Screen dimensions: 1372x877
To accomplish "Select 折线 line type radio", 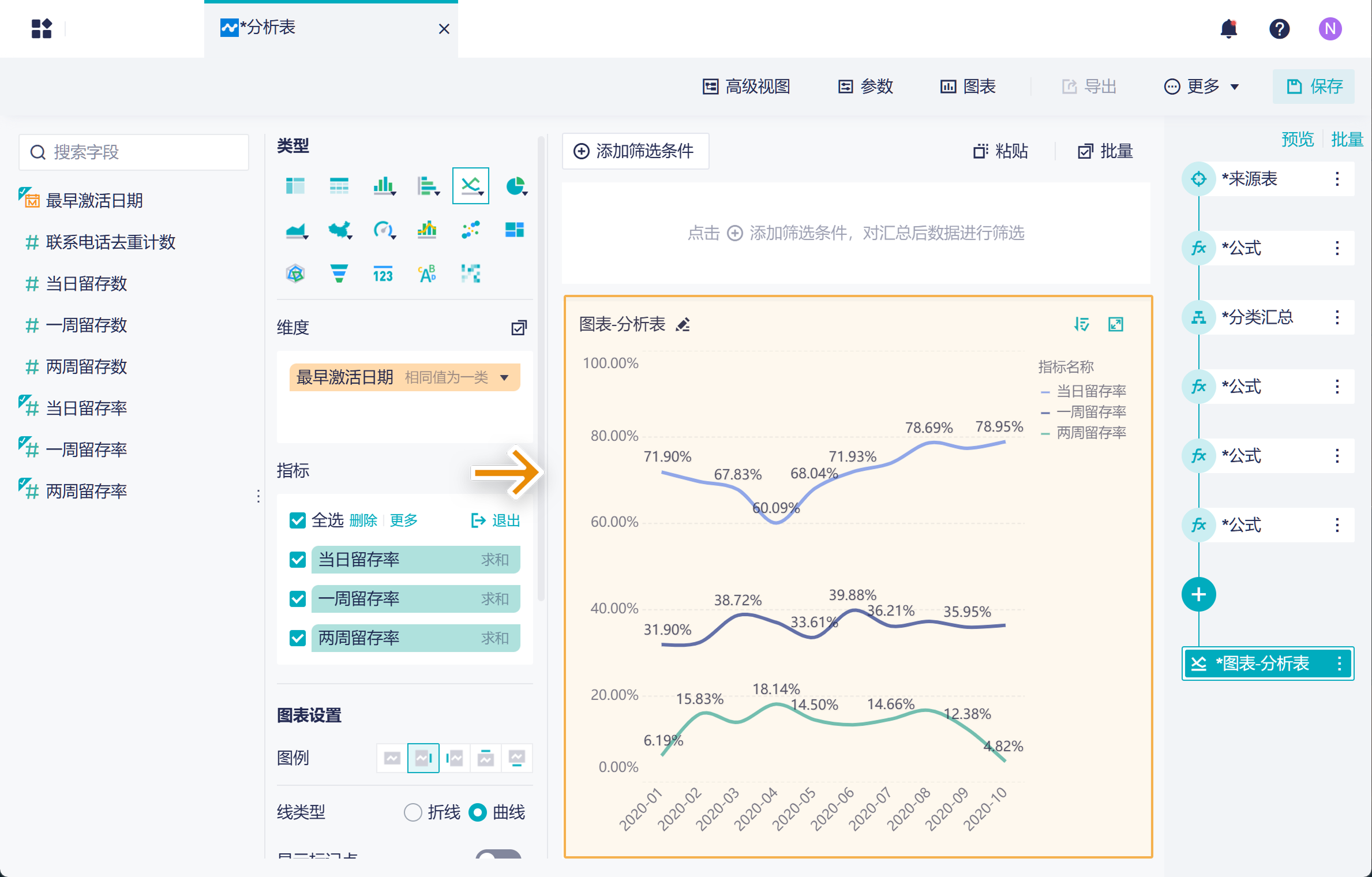I will [413, 812].
